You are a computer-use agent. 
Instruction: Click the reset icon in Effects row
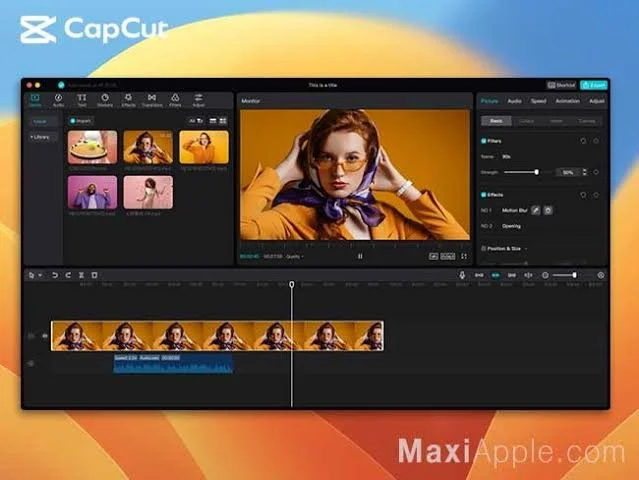click(x=583, y=195)
